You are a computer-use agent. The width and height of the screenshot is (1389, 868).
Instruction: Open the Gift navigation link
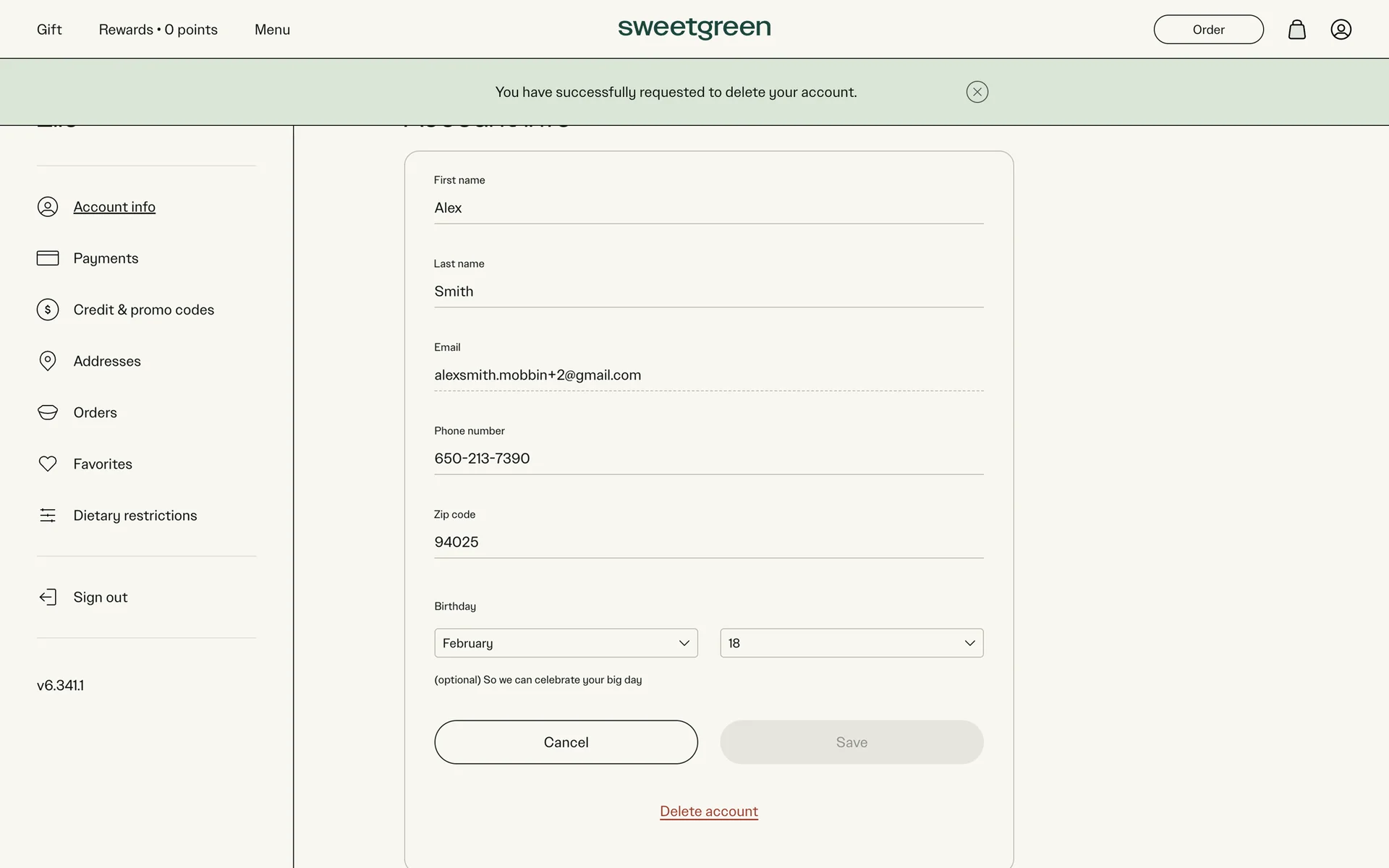[49, 30]
